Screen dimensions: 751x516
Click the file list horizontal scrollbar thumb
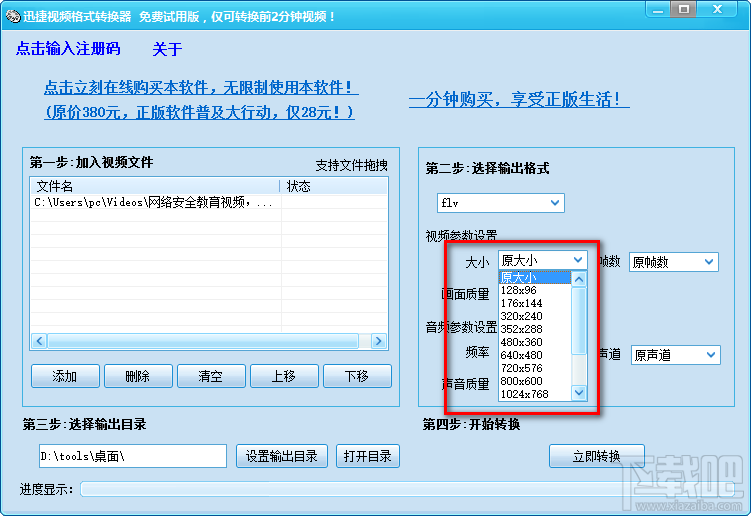pos(203,341)
